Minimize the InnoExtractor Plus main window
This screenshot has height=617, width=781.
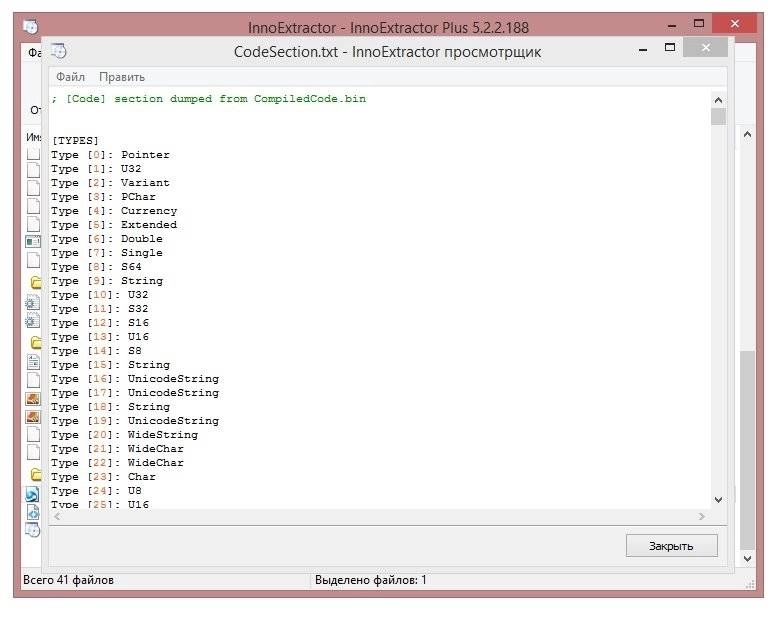(x=672, y=25)
